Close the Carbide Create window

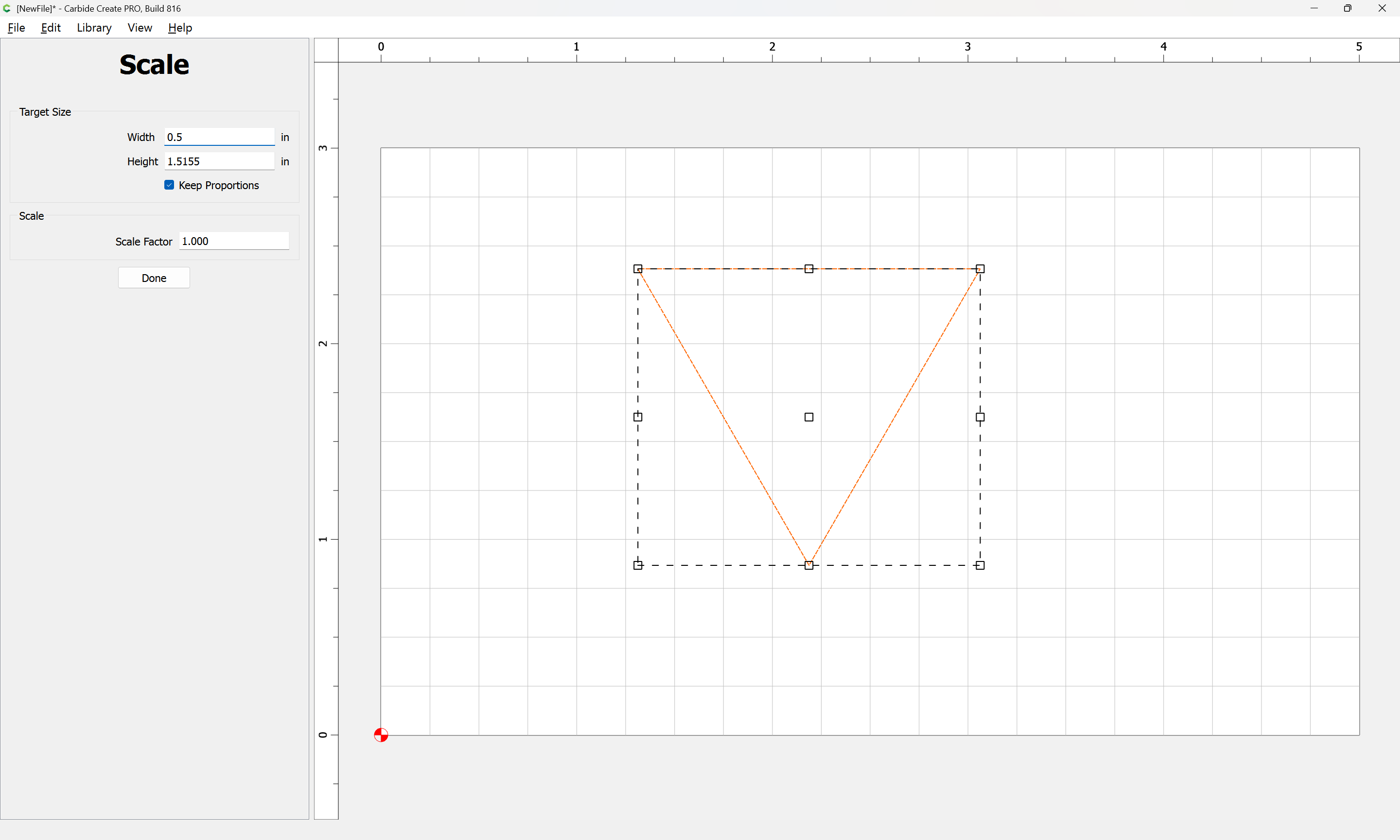(1382, 8)
